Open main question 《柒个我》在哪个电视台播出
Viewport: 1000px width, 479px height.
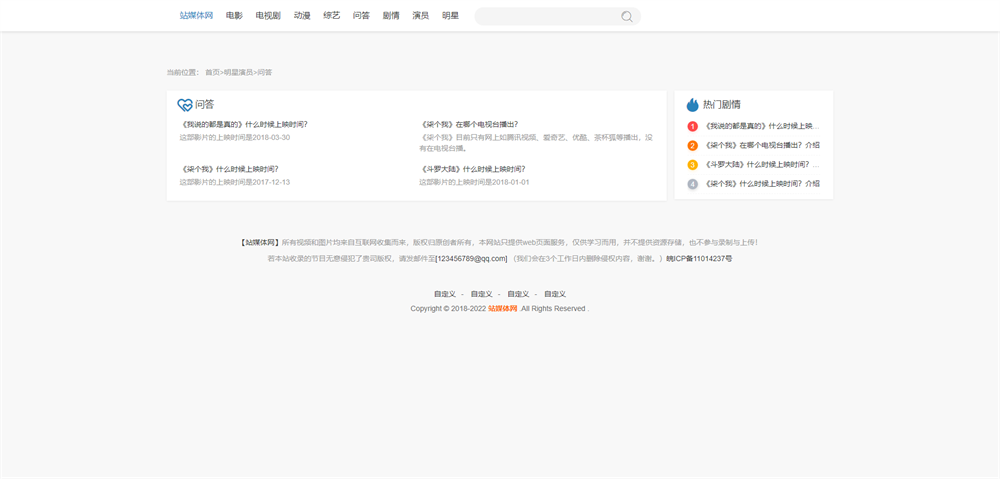[x=469, y=124]
